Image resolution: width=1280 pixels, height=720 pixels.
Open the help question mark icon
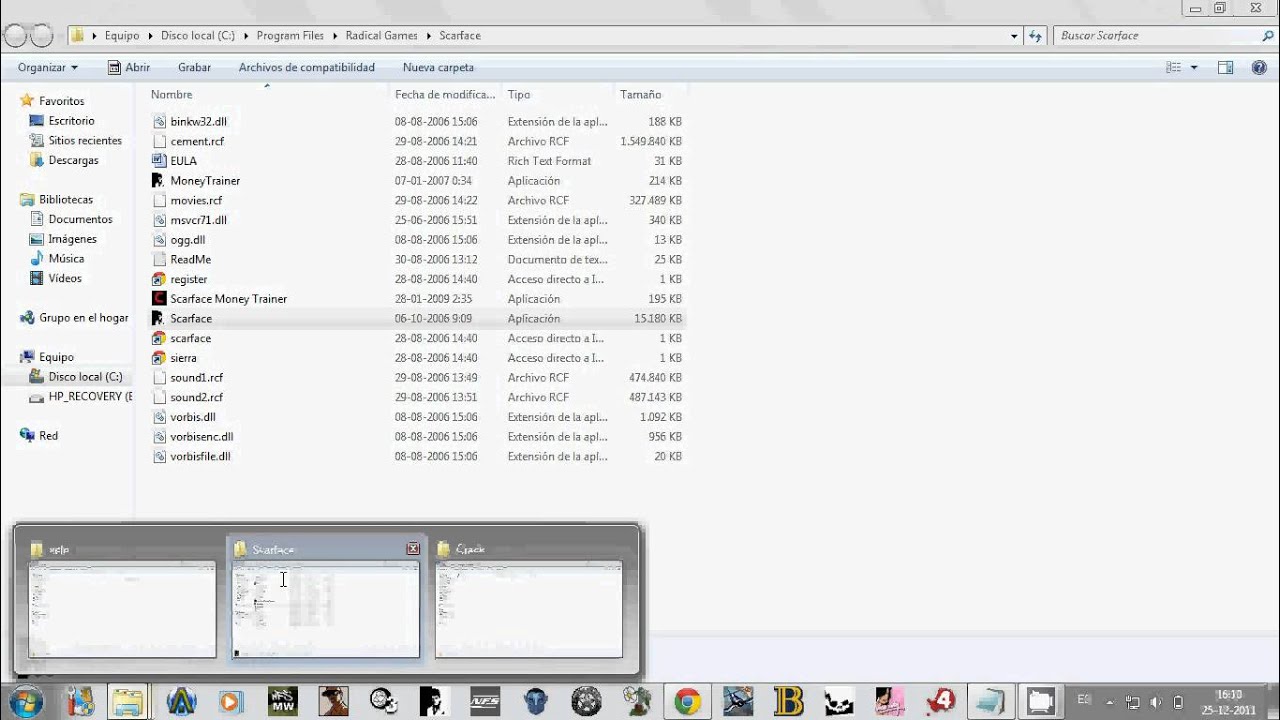tap(1259, 67)
